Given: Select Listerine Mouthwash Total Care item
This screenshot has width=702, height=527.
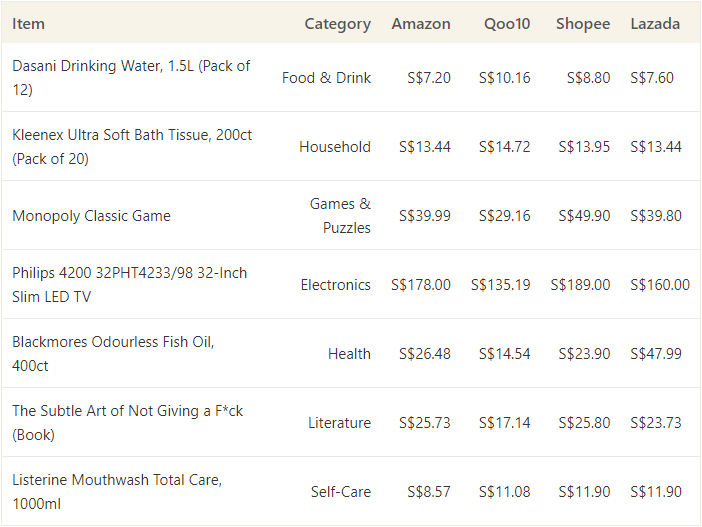Looking at the screenshot, I should tap(117, 491).
